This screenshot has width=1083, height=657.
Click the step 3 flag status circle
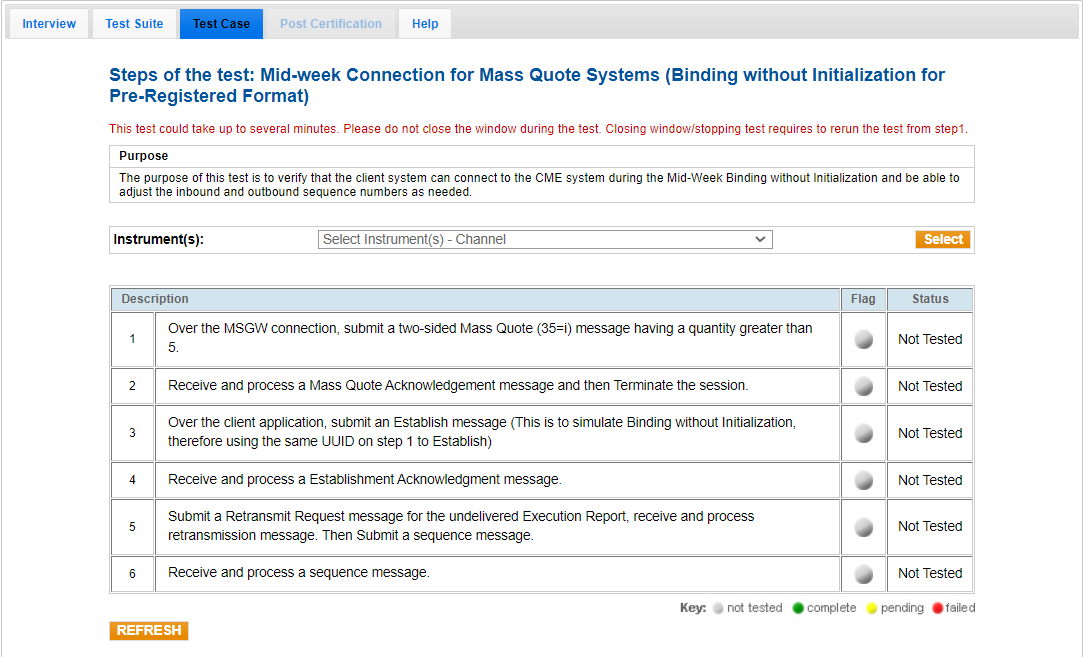click(x=864, y=433)
